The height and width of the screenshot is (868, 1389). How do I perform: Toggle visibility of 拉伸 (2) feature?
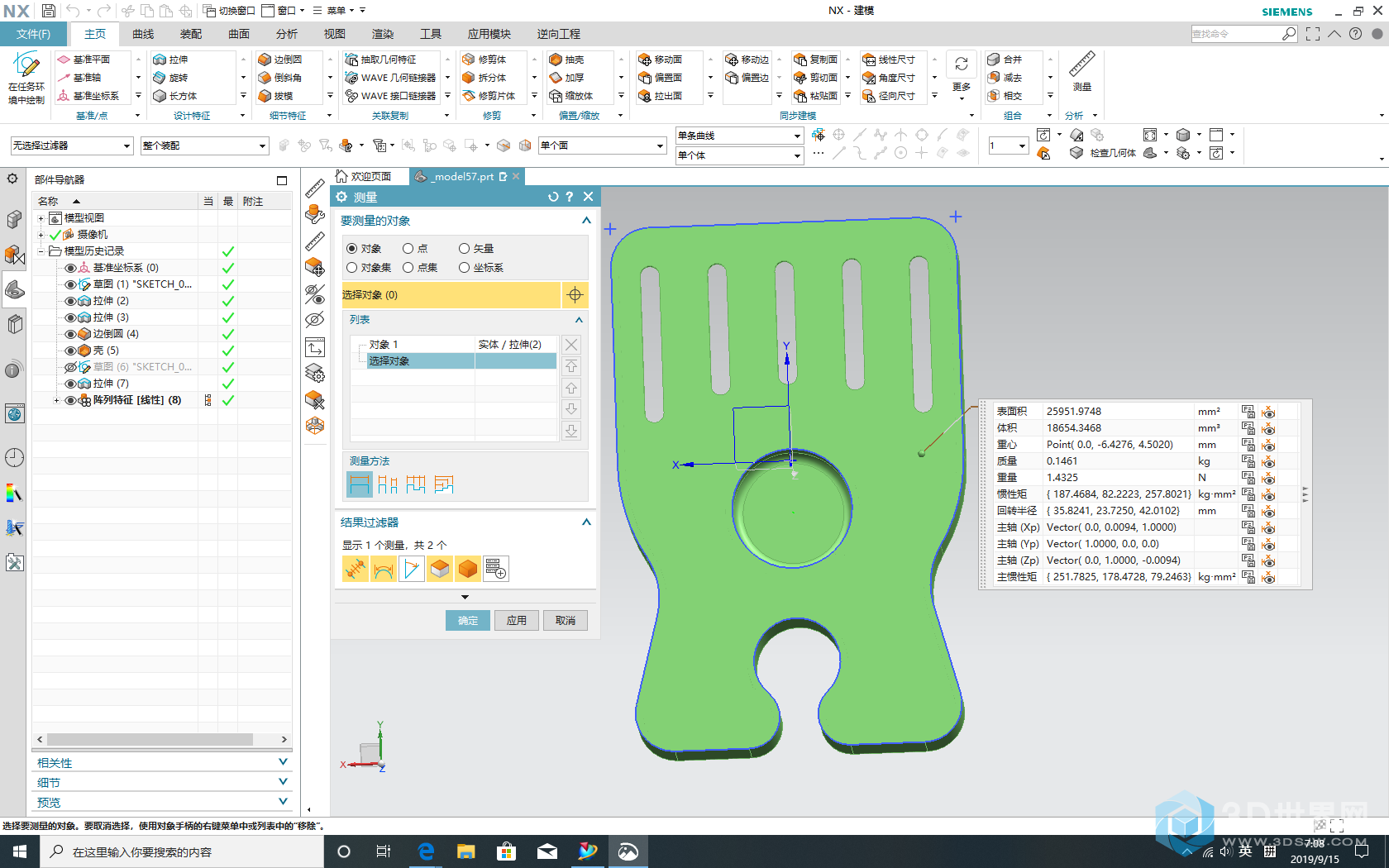[x=70, y=301]
